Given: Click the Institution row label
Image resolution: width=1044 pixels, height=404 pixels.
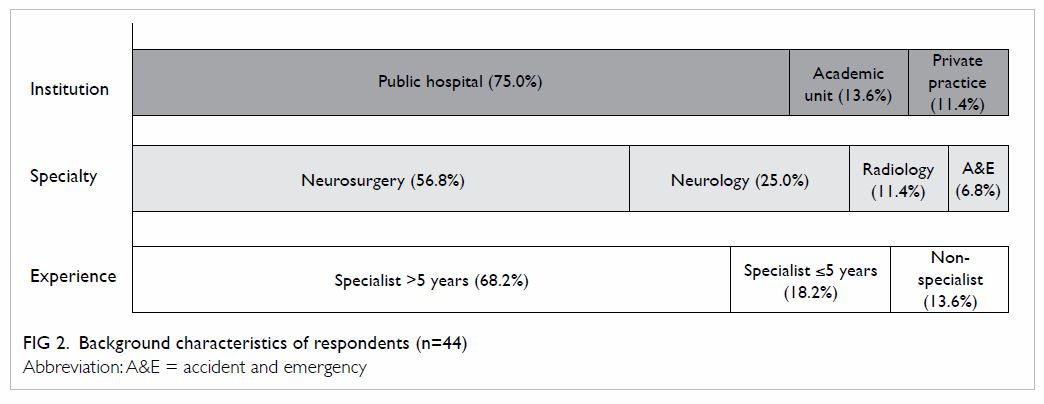Looking at the screenshot, I should [69, 89].
